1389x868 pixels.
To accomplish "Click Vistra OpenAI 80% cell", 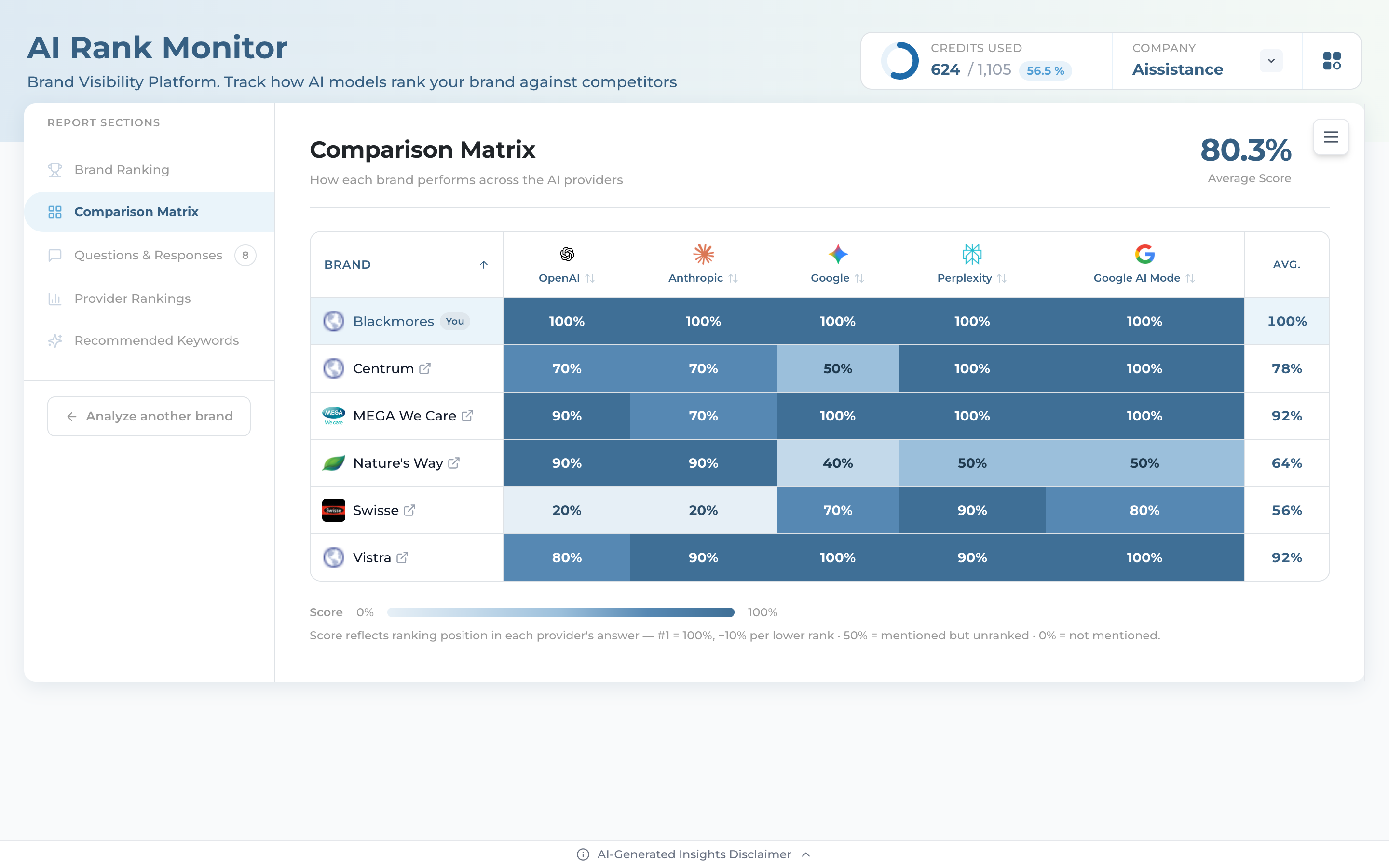I will tap(567, 557).
